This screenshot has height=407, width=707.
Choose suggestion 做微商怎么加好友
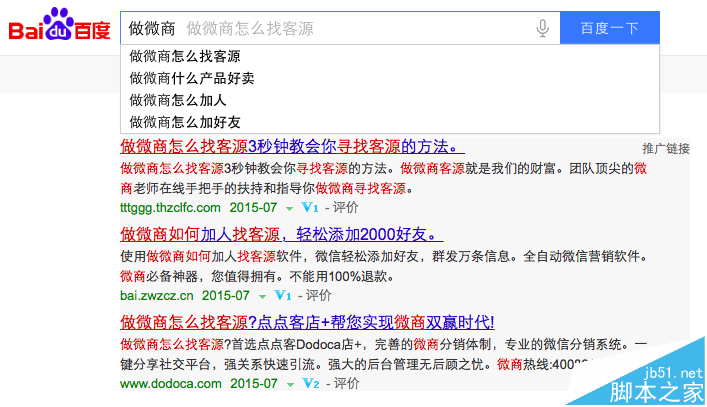click(185, 122)
